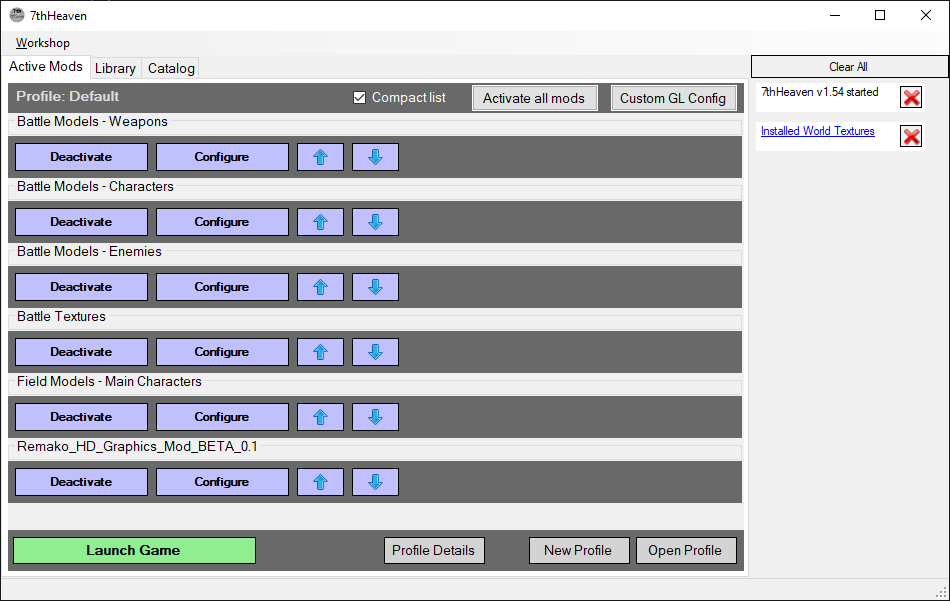Move Remako_HD_Graphics_Mod down arrow

tap(376, 482)
